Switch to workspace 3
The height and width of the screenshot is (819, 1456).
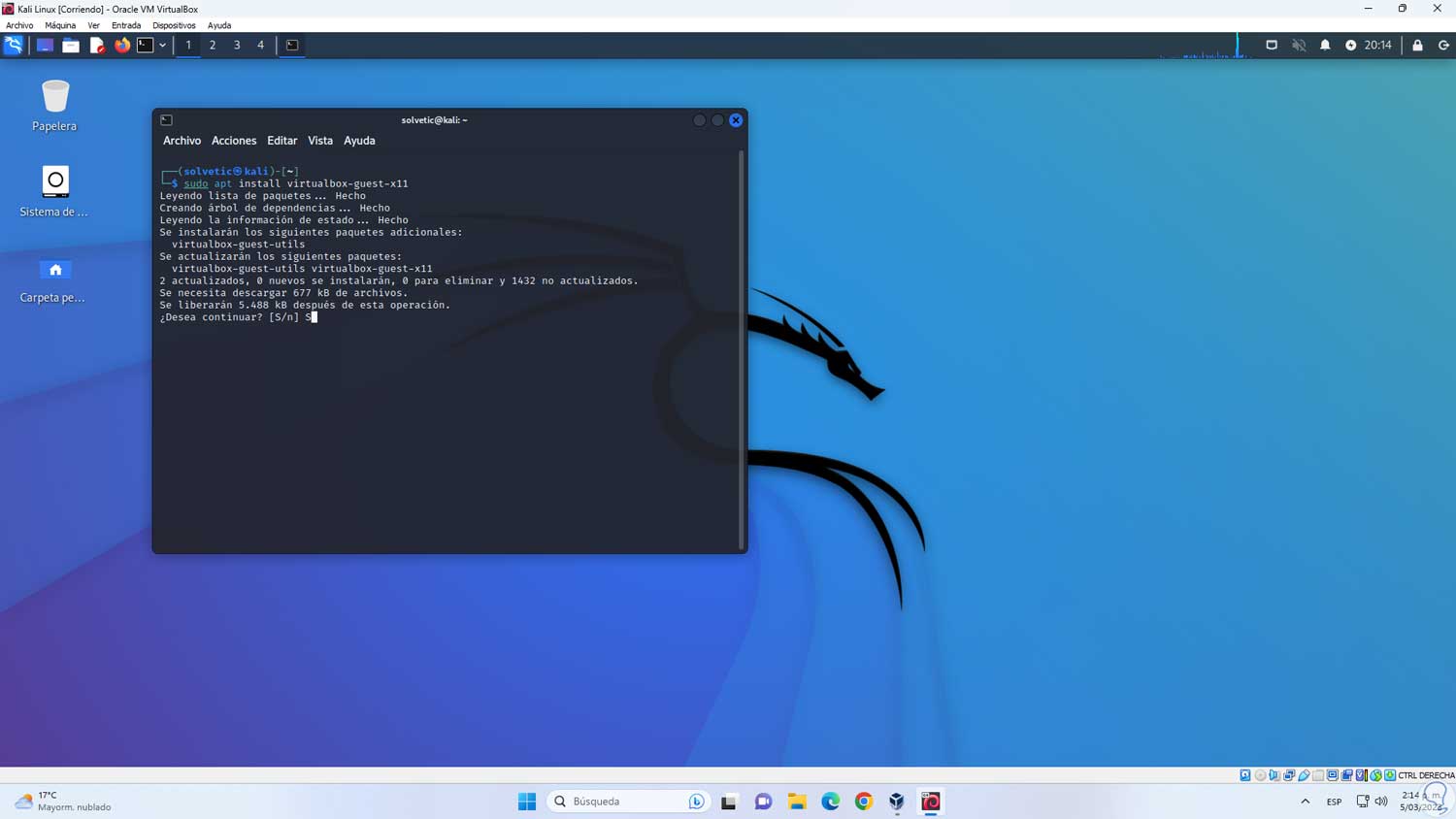[x=237, y=45]
